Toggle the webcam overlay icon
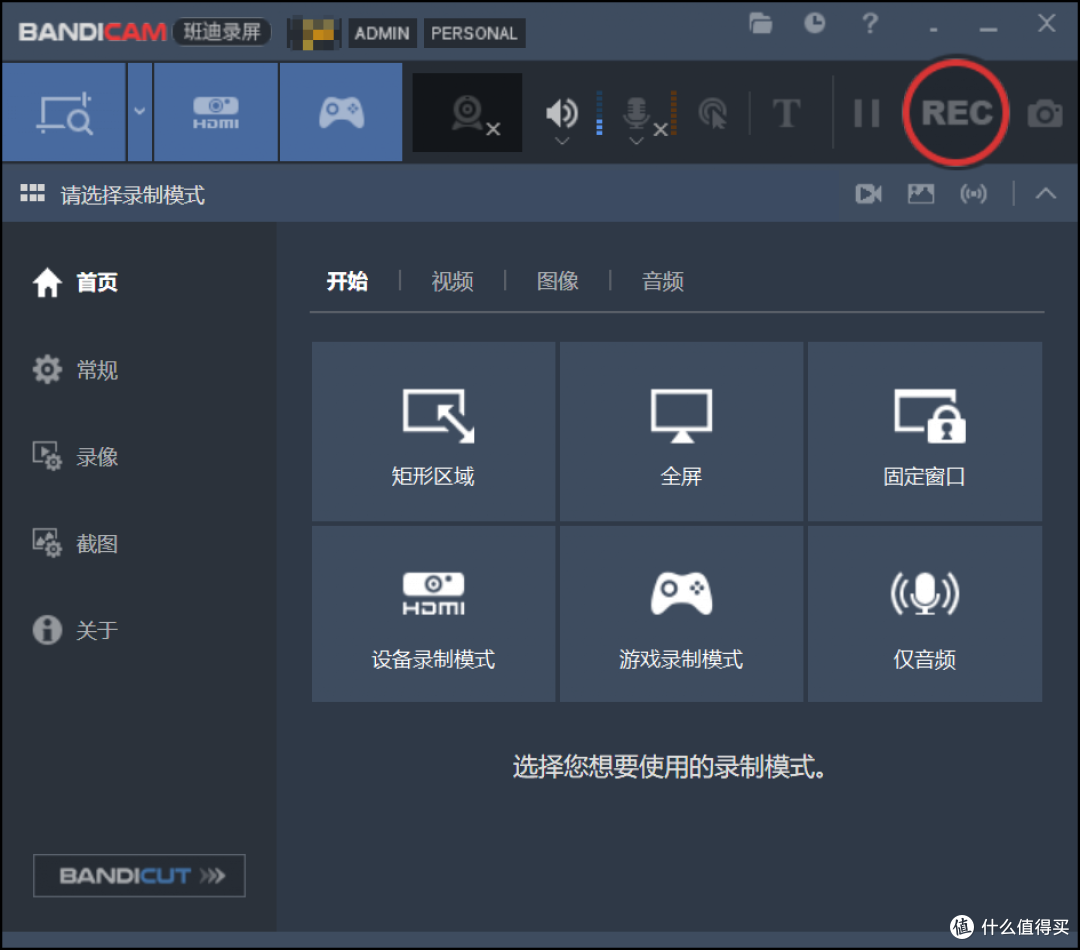 [468, 112]
